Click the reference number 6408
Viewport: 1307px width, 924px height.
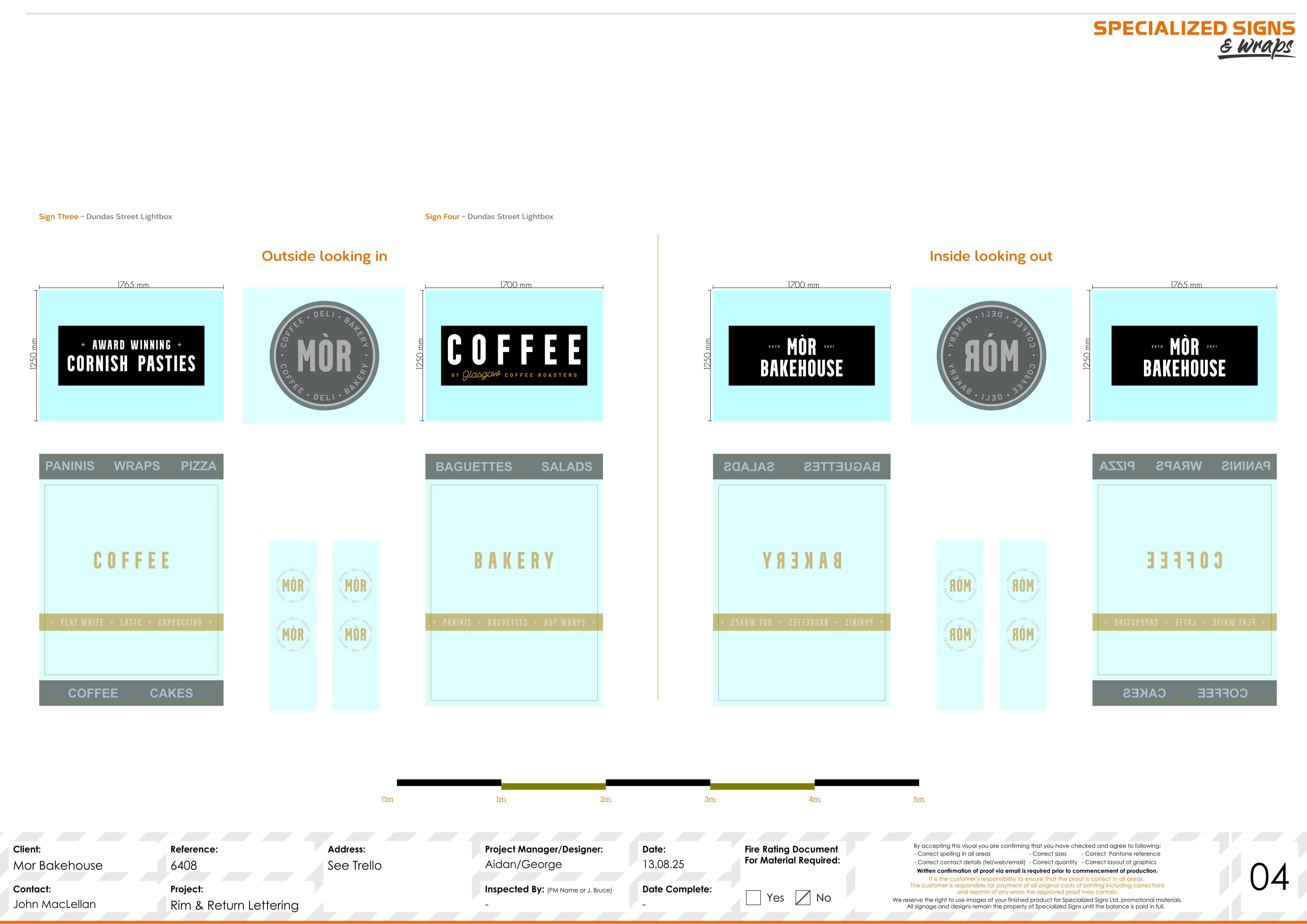183,865
